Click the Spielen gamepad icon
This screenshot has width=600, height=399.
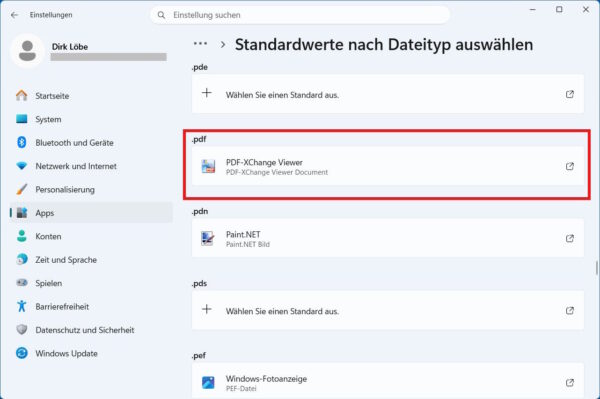(x=22, y=283)
